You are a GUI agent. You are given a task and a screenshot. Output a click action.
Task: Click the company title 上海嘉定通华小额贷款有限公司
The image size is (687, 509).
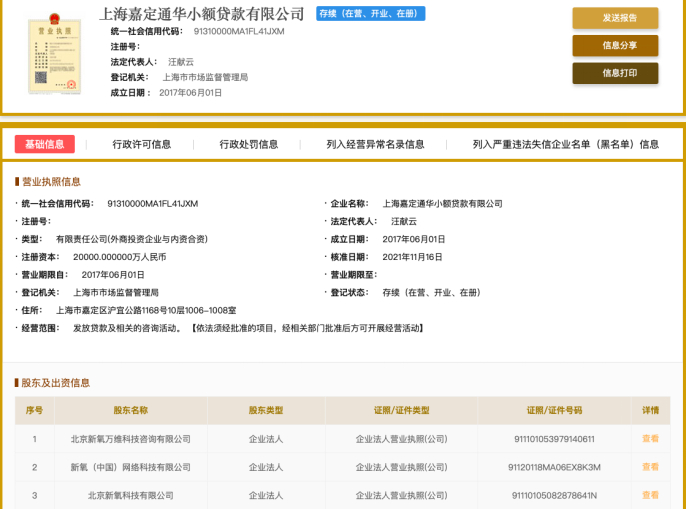tap(201, 14)
